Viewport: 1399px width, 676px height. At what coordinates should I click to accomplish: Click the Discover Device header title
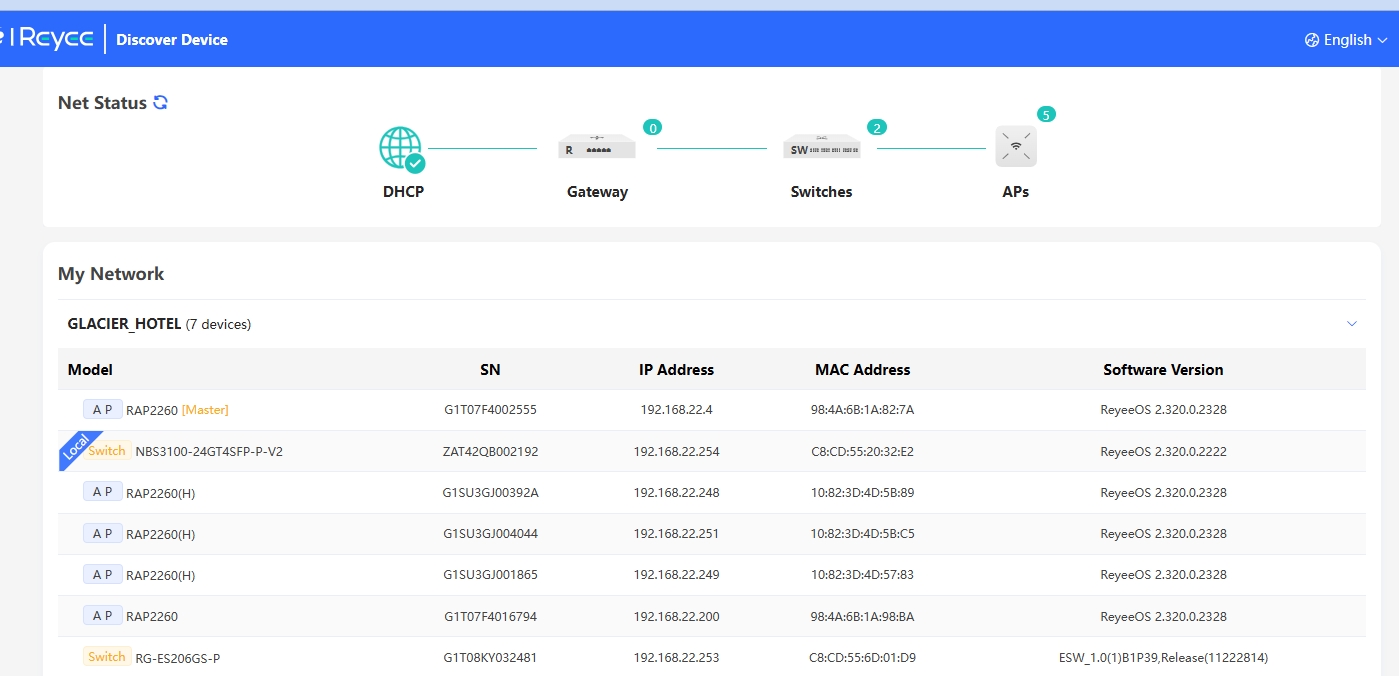[x=172, y=40]
